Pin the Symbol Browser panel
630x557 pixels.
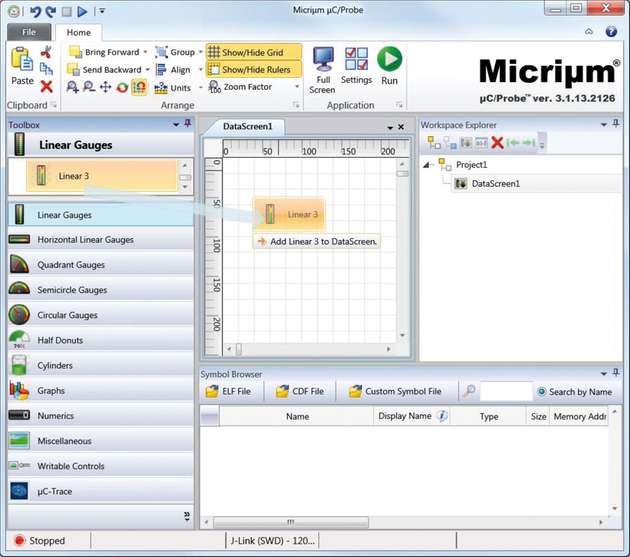pos(616,373)
